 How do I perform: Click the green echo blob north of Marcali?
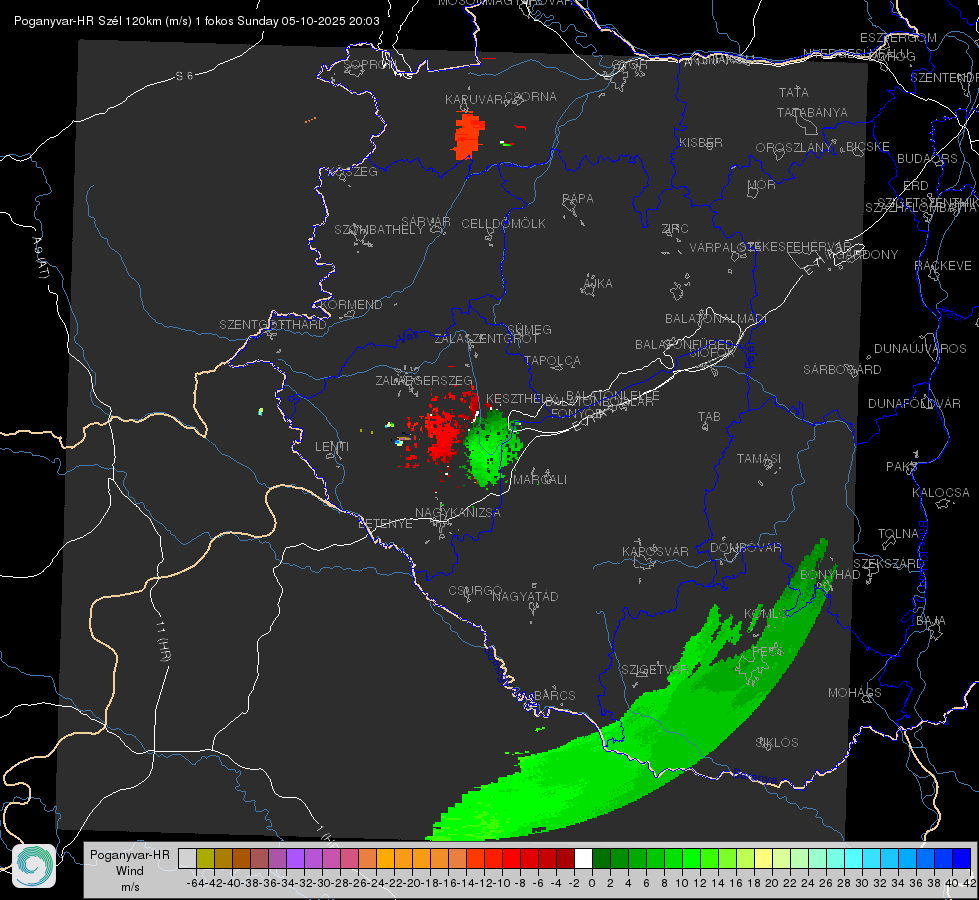491,447
